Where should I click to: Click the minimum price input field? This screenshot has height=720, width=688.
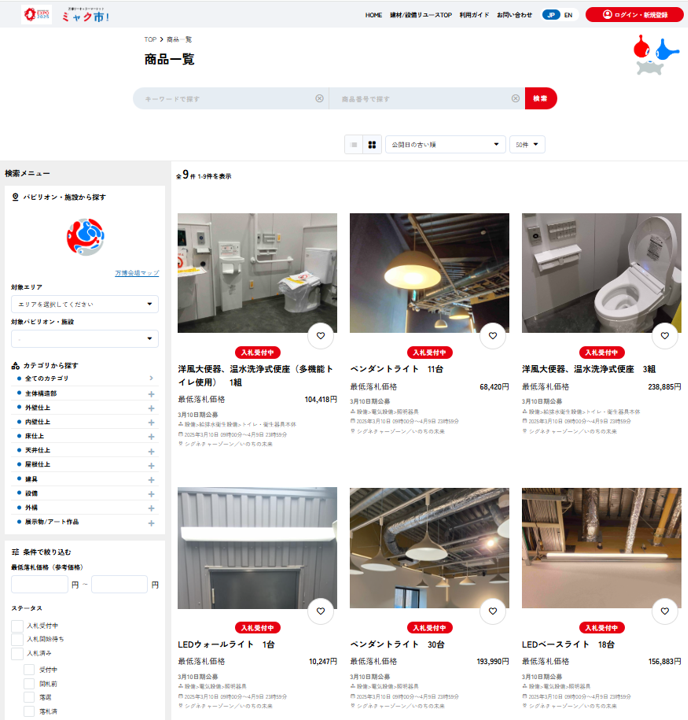pos(39,585)
